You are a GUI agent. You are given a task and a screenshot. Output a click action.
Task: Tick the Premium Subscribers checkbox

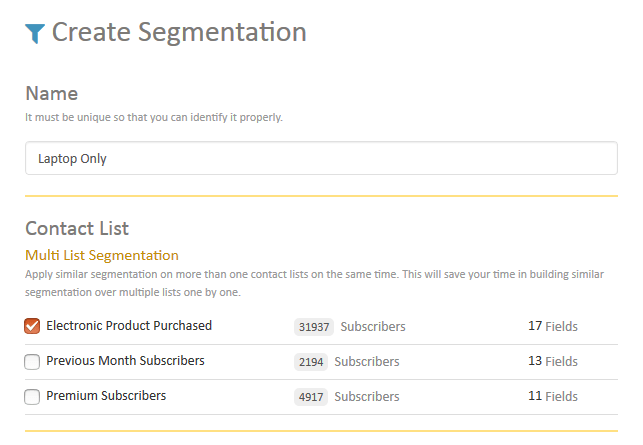(32, 397)
